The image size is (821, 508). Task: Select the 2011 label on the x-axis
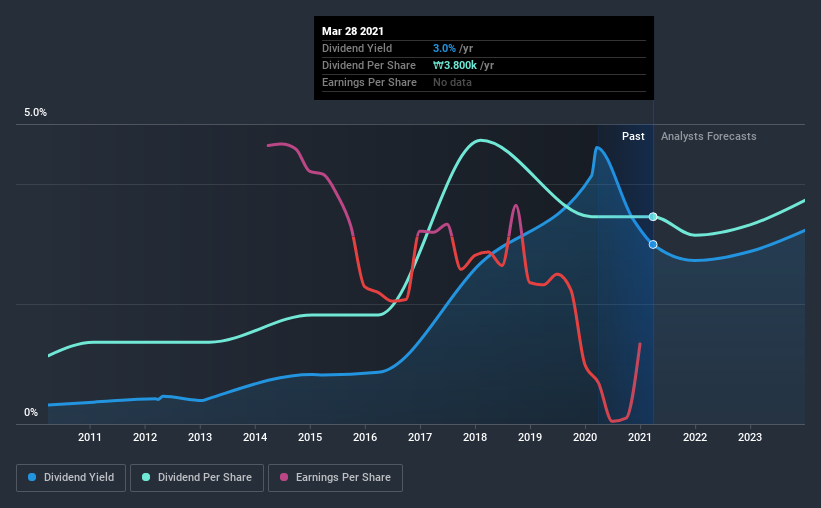[x=90, y=437]
